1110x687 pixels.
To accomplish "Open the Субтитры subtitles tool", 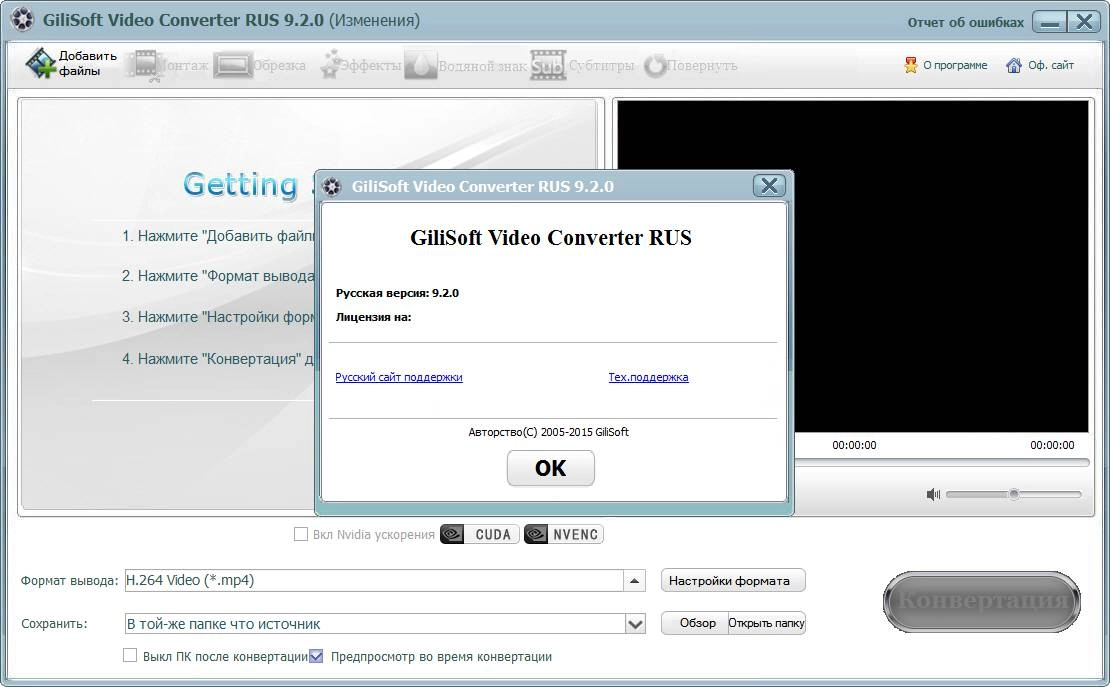I will pos(582,65).
